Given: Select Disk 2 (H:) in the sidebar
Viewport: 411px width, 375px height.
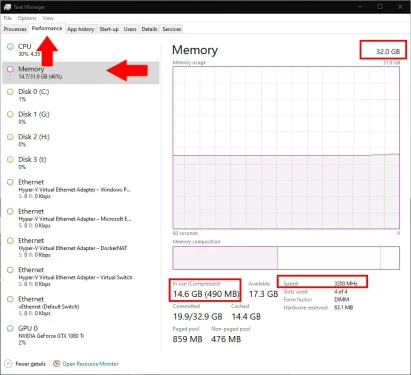Looking at the screenshot, I should [81, 140].
